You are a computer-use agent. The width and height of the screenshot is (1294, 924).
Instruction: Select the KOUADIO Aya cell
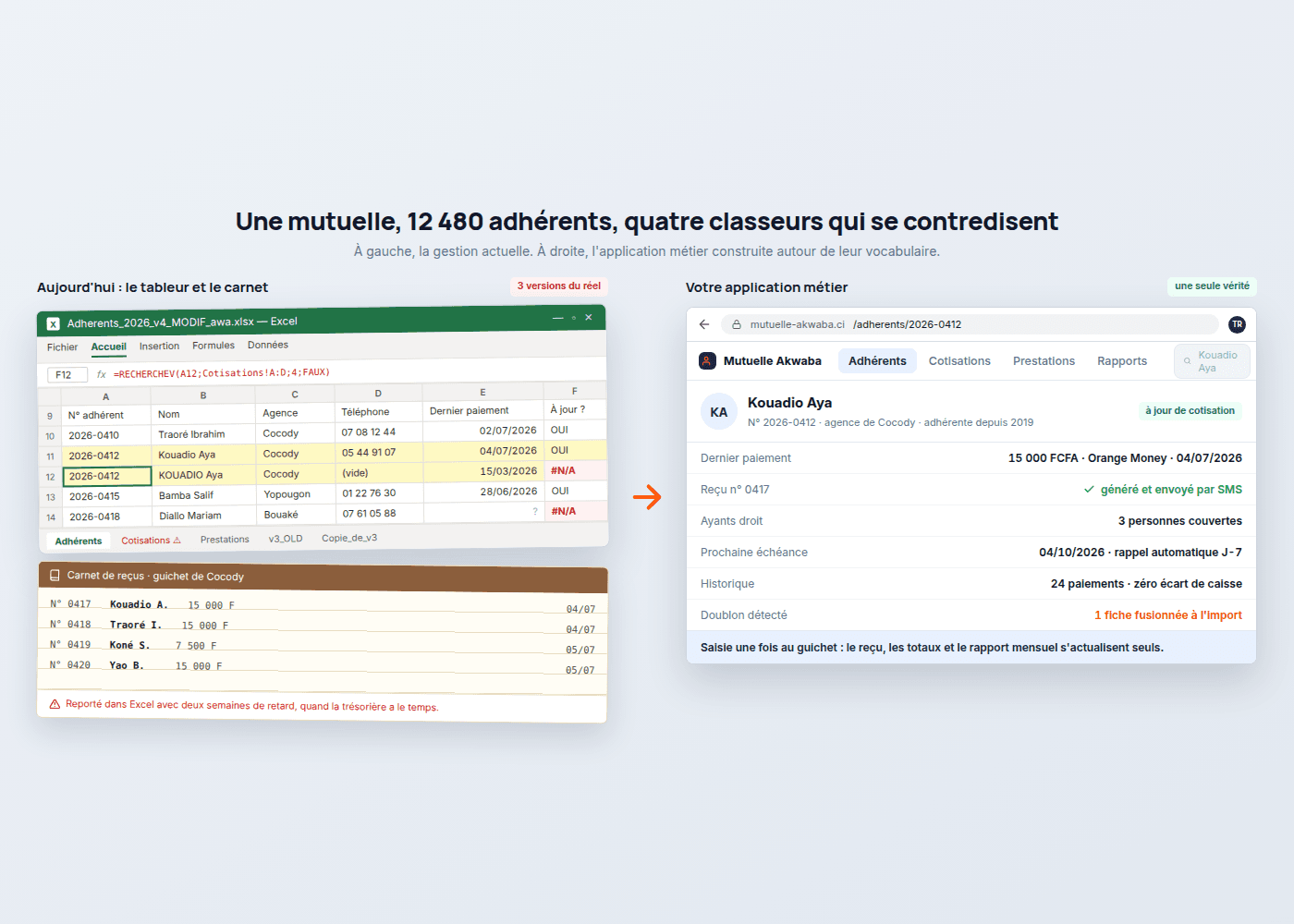tap(203, 475)
